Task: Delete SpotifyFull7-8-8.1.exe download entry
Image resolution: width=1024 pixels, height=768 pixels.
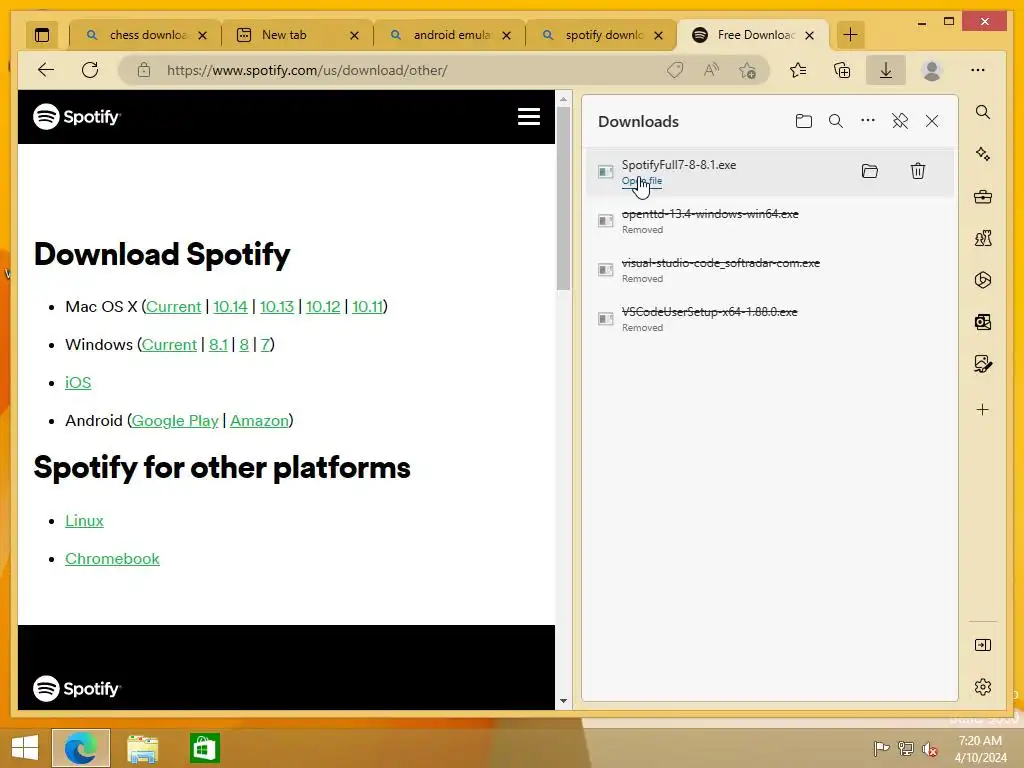Action: click(x=918, y=171)
